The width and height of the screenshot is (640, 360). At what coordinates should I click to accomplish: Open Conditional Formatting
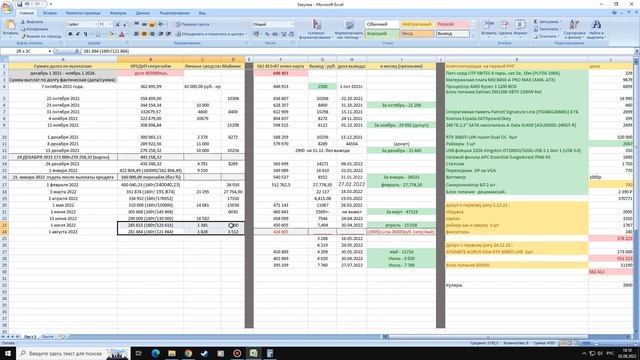[x=316, y=29]
